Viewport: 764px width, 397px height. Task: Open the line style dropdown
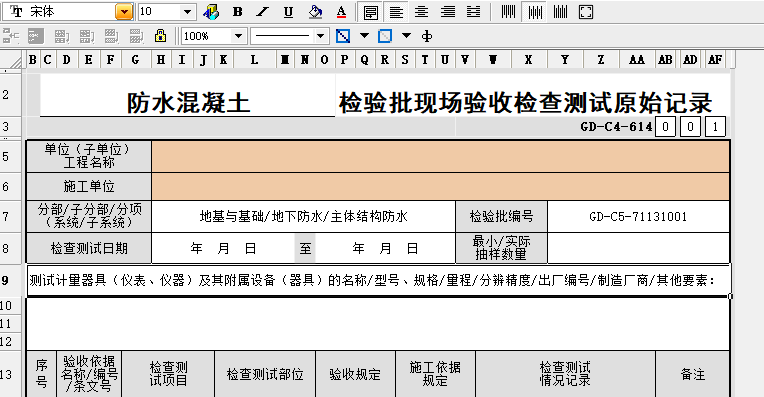coord(320,36)
